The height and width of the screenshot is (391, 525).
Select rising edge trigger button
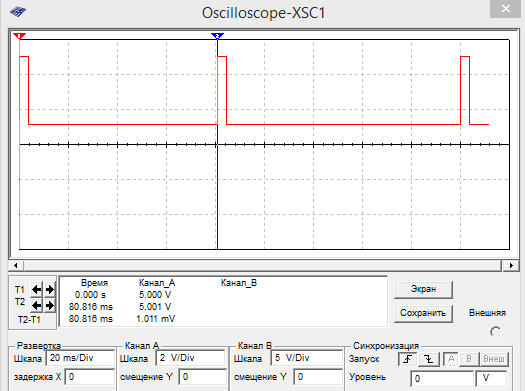click(407, 359)
